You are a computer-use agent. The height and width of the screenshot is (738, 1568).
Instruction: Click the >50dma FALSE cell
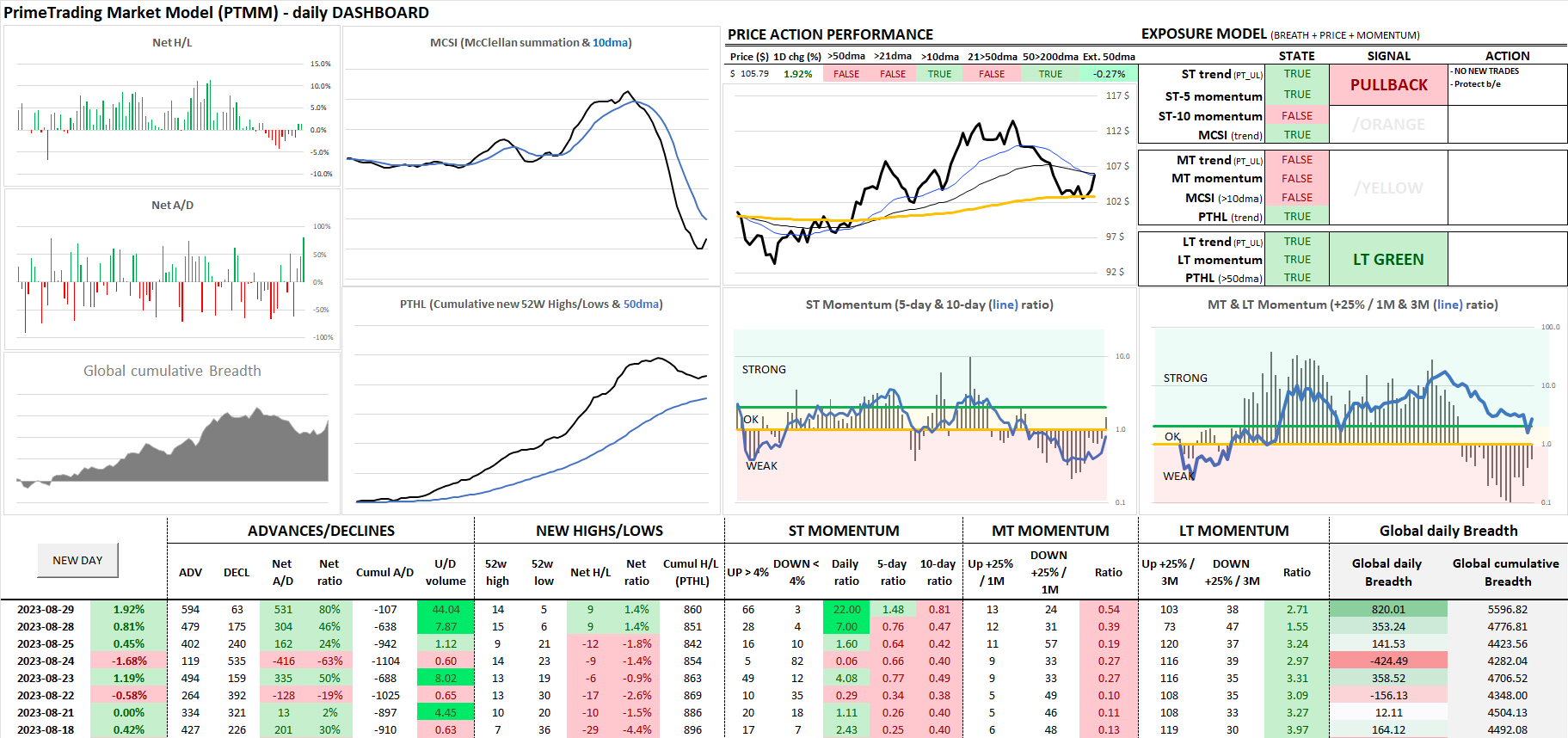[x=846, y=74]
